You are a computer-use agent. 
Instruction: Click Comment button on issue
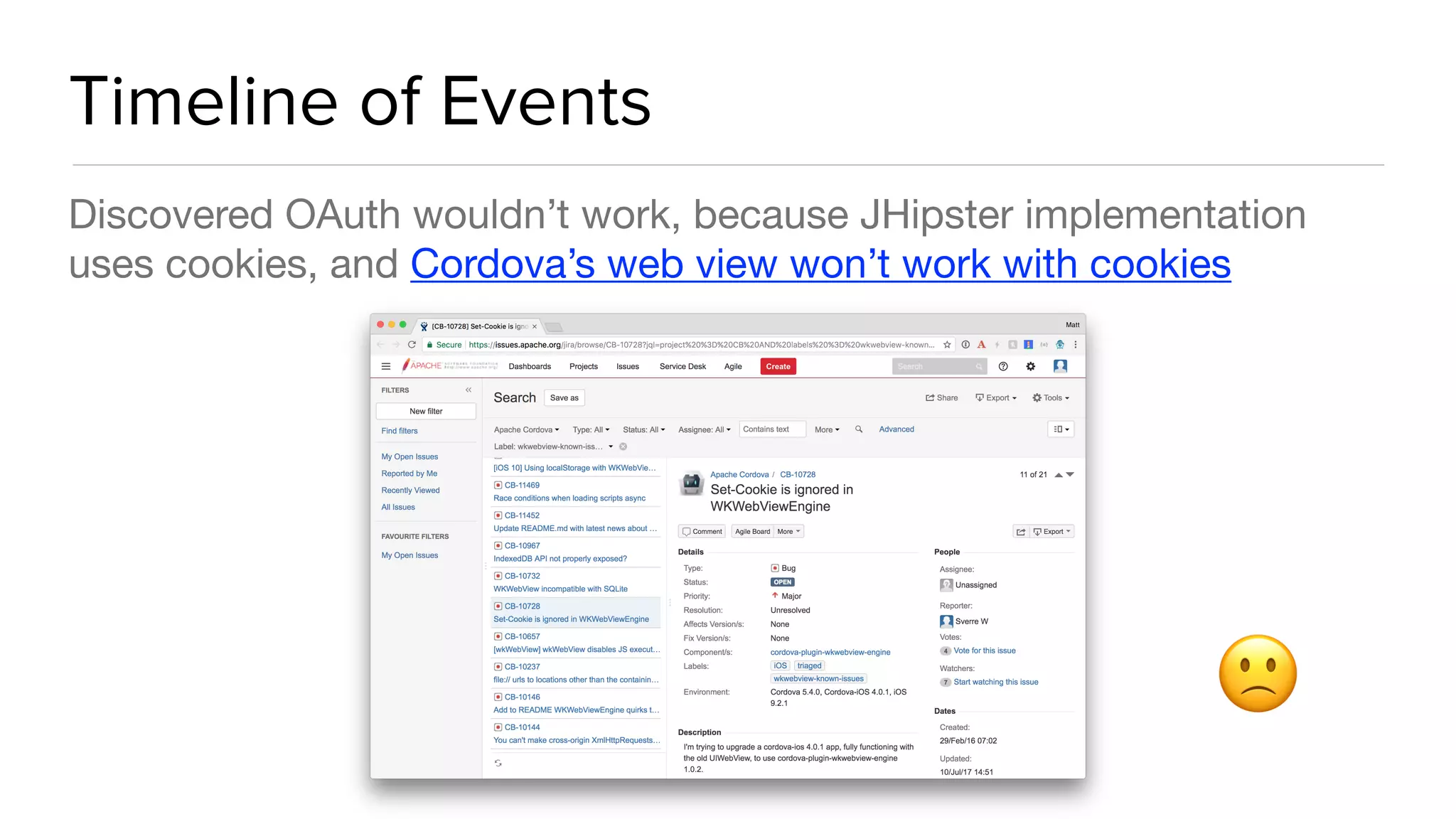tap(702, 532)
